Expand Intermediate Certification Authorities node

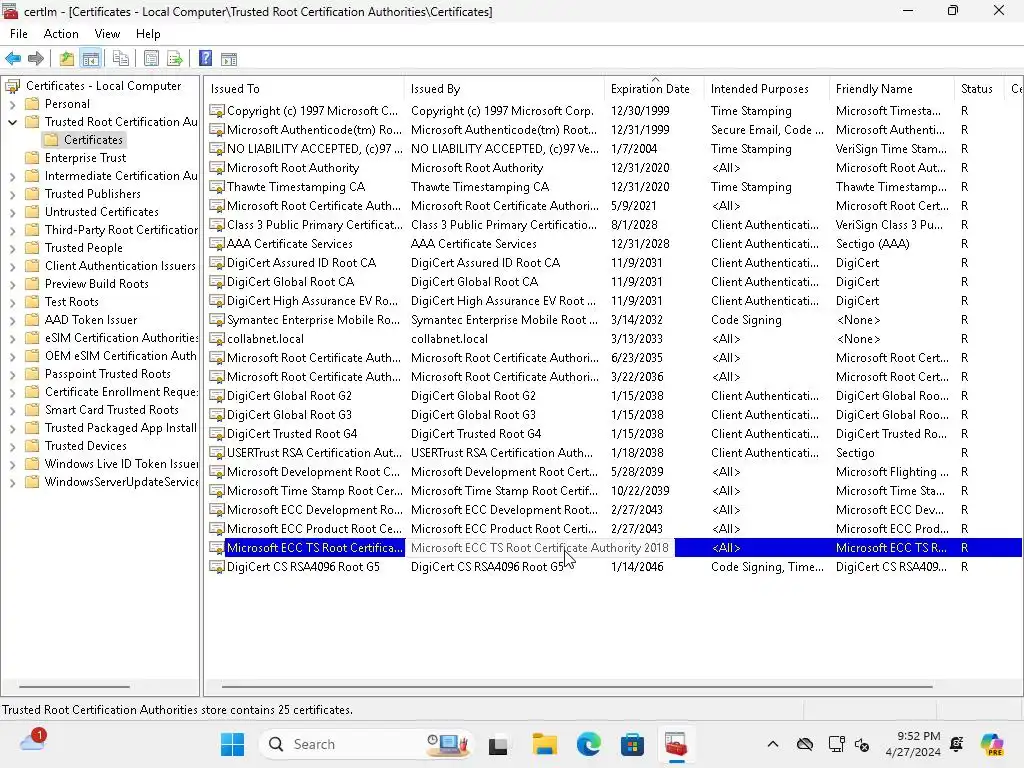(x=12, y=176)
